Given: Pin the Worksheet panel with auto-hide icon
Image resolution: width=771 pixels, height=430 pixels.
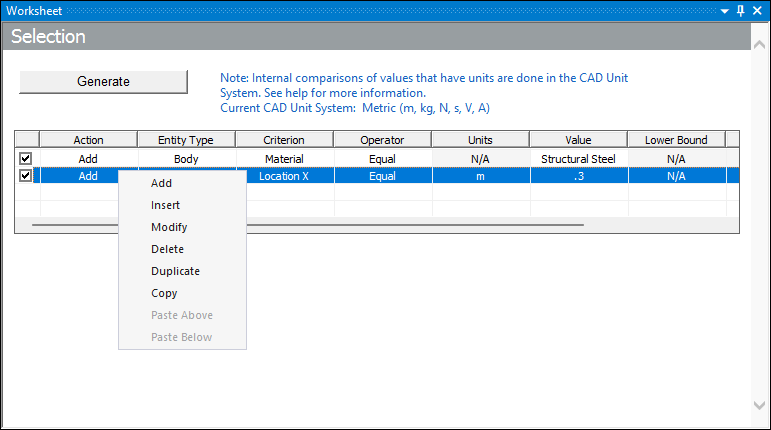Looking at the screenshot, I should [x=741, y=10].
